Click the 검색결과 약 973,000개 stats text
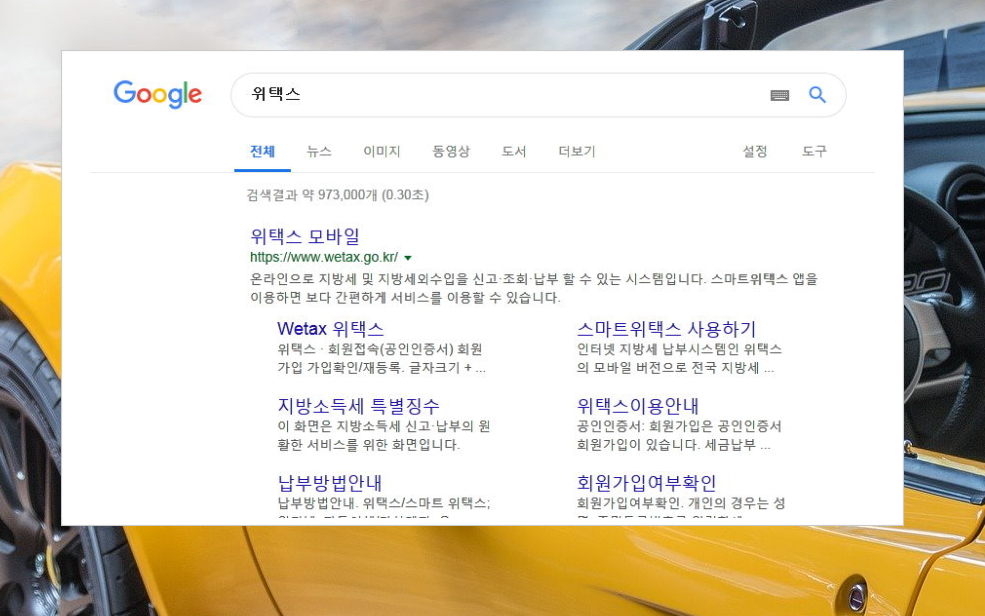The width and height of the screenshot is (985, 616). (x=337, y=195)
